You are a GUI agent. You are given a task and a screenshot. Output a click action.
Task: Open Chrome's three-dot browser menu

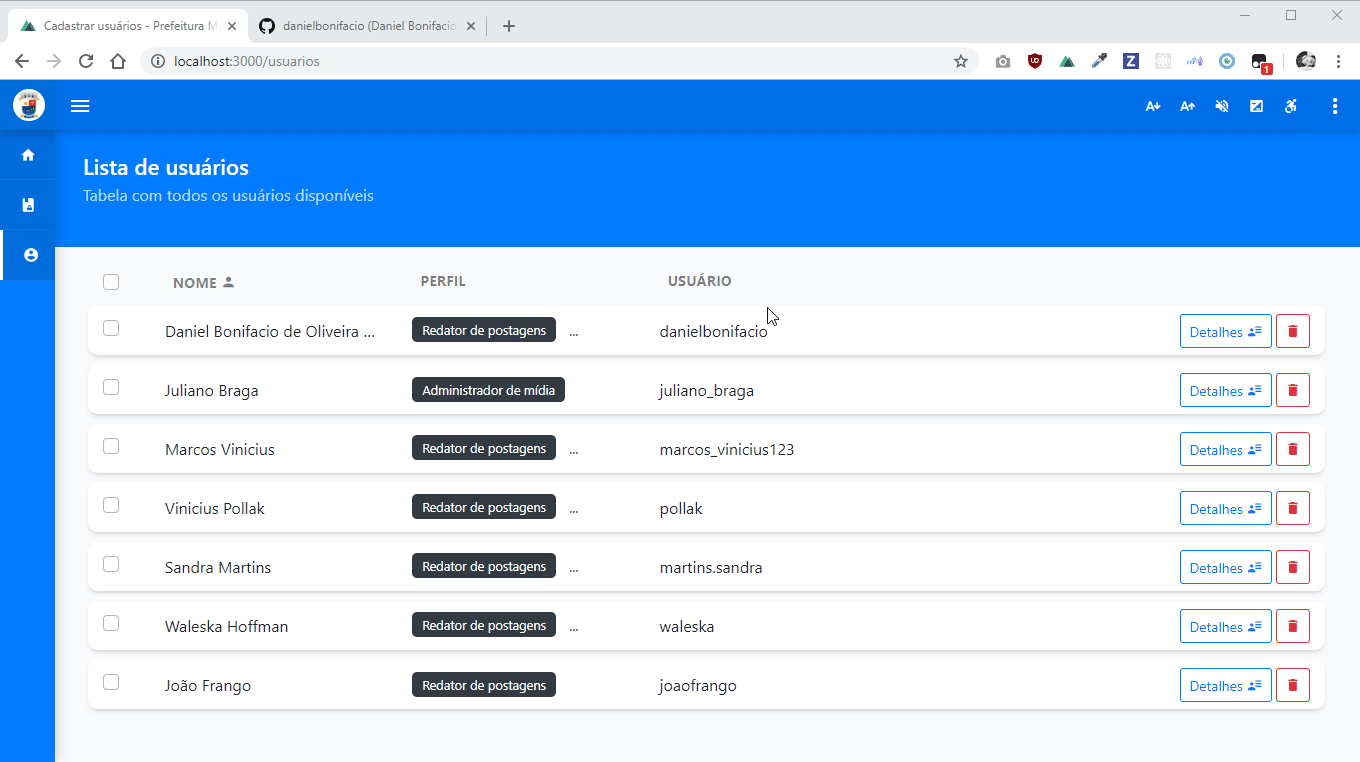[1338, 61]
